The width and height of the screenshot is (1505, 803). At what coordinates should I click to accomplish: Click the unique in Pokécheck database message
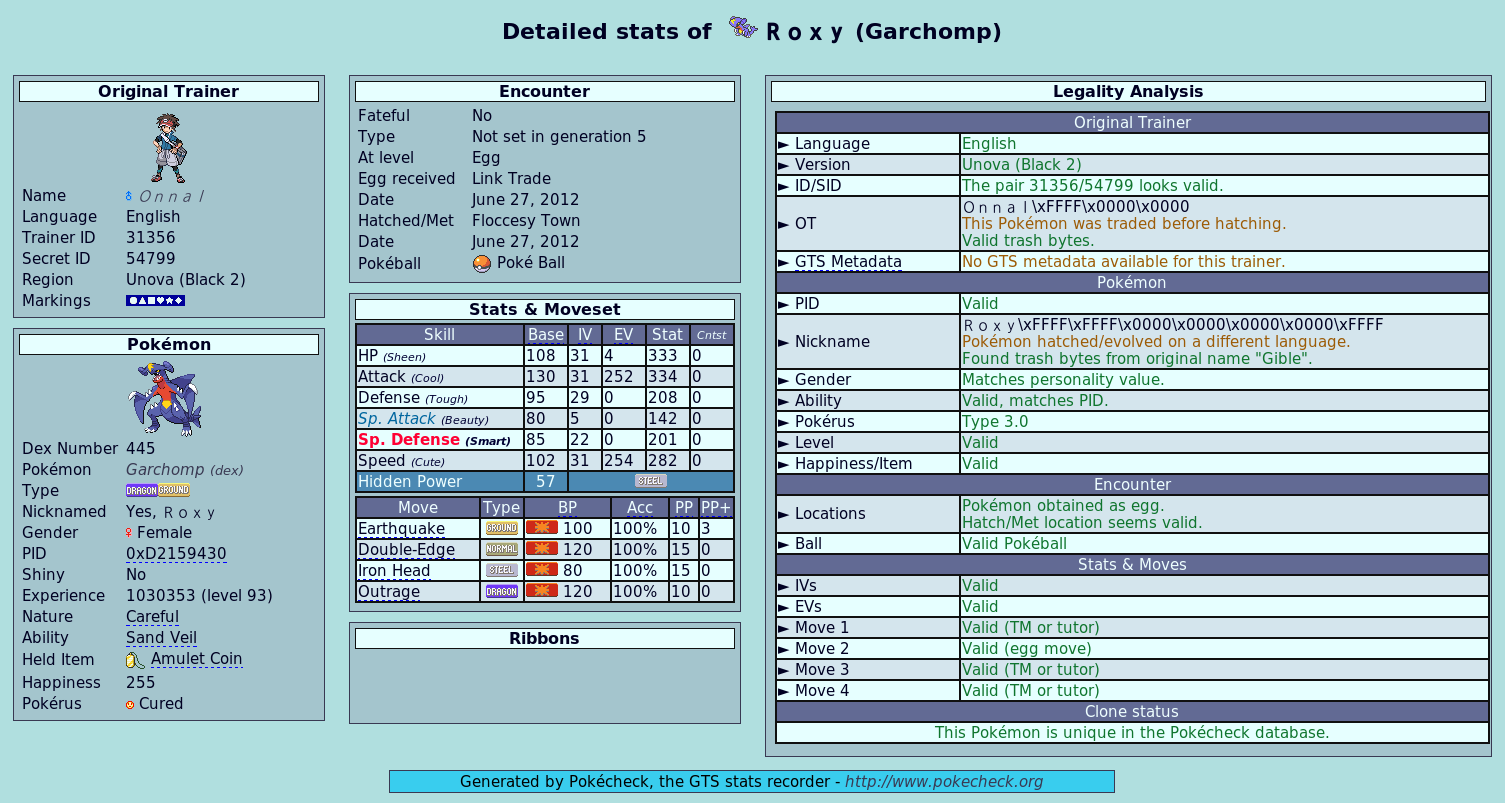pos(1132,733)
